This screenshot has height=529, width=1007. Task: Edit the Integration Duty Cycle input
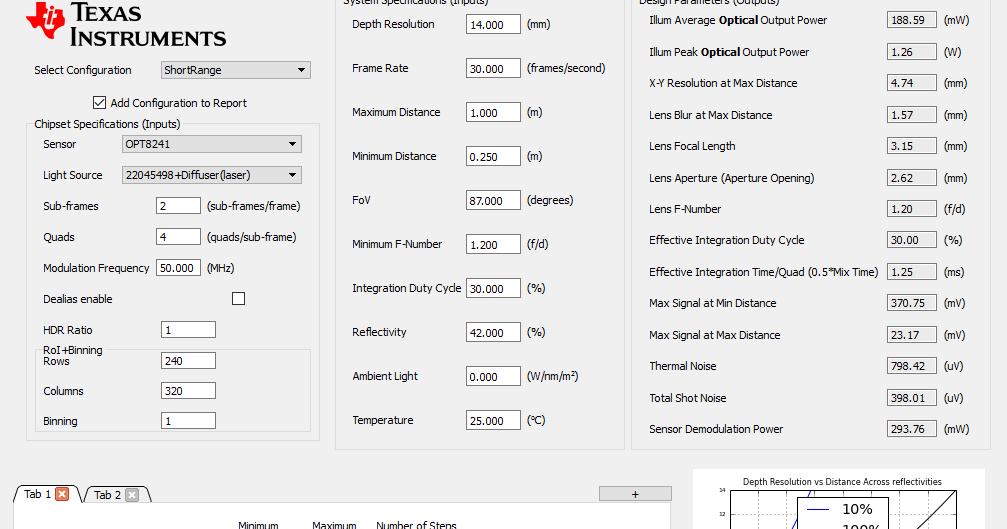pos(493,289)
